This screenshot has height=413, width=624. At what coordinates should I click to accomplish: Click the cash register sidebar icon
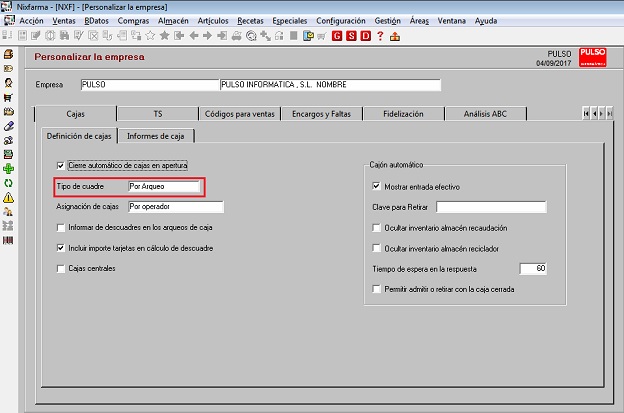(8, 54)
